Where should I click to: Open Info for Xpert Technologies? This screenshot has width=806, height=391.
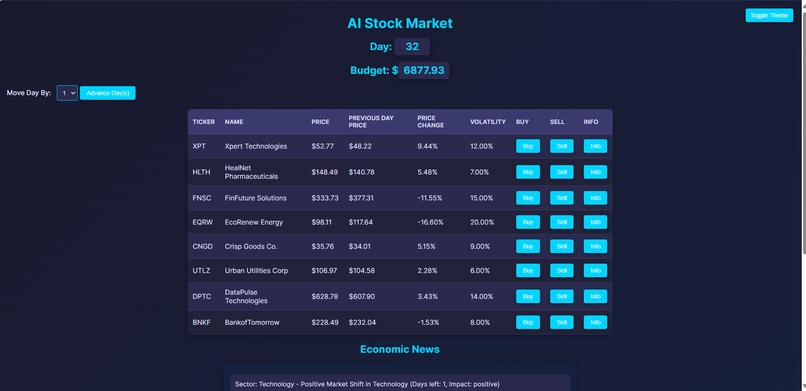(x=595, y=146)
